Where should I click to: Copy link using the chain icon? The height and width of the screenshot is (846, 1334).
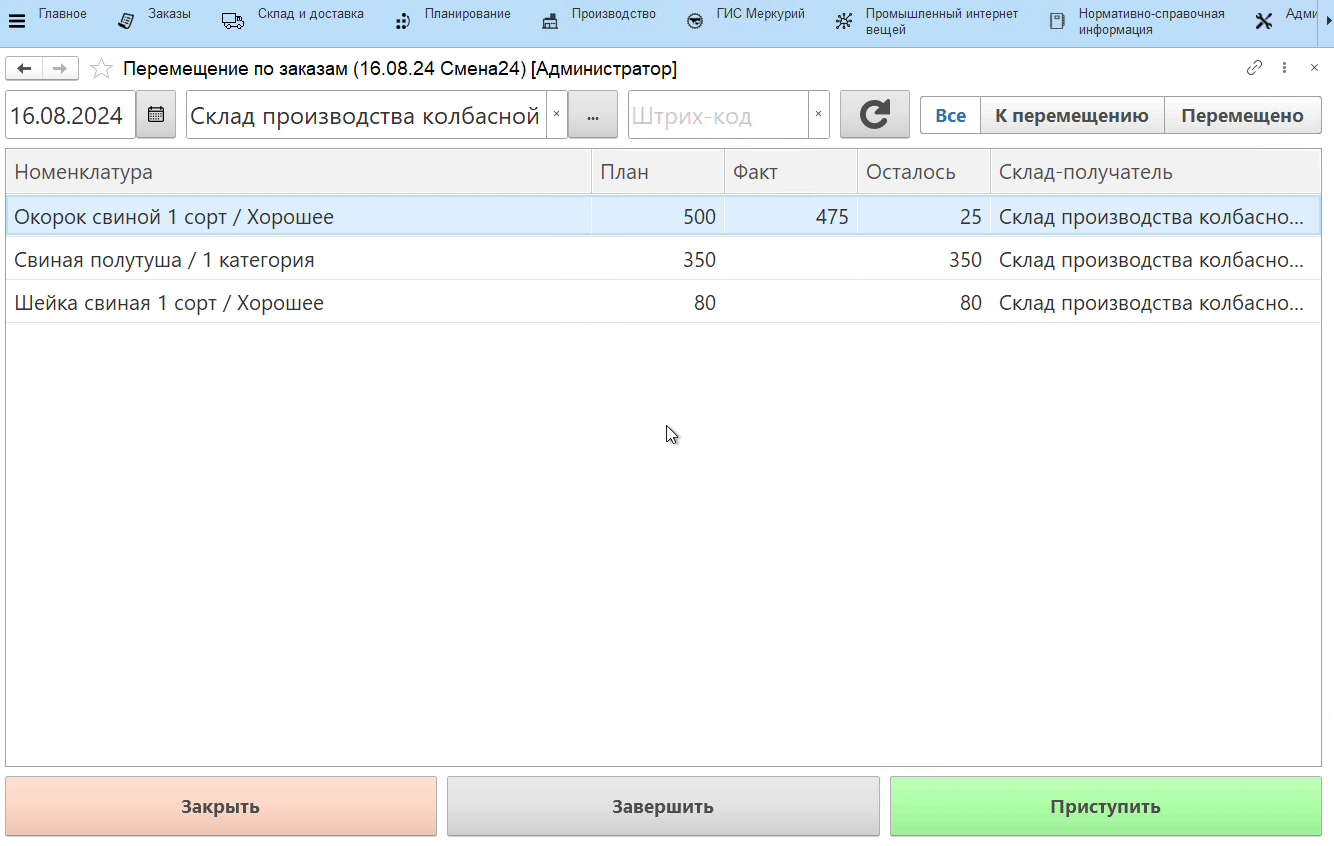[1254, 68]
